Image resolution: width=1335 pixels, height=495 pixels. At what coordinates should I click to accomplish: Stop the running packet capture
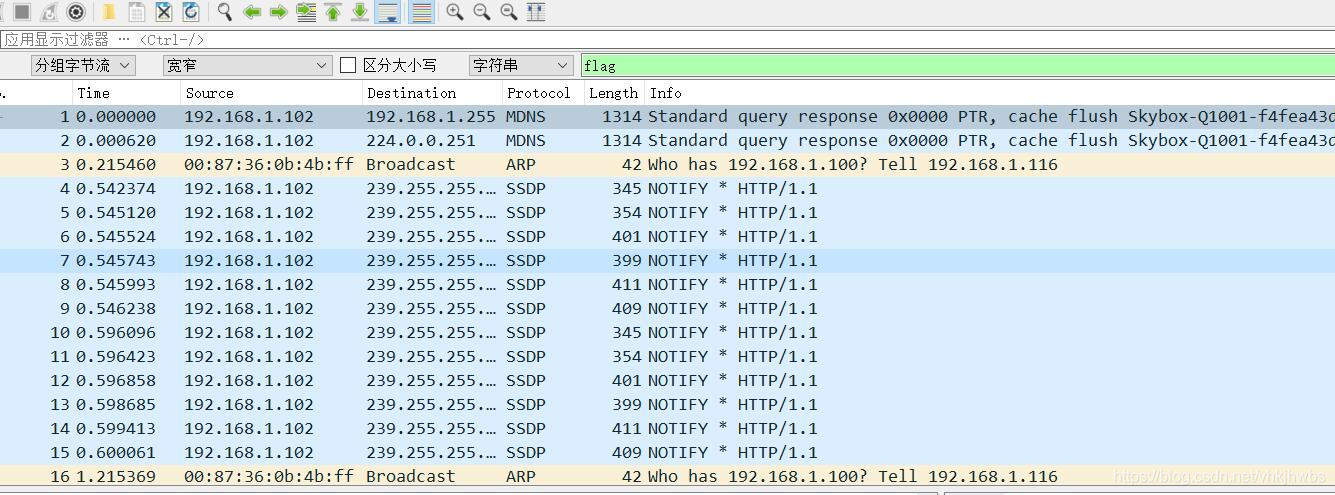click(22, 12)
